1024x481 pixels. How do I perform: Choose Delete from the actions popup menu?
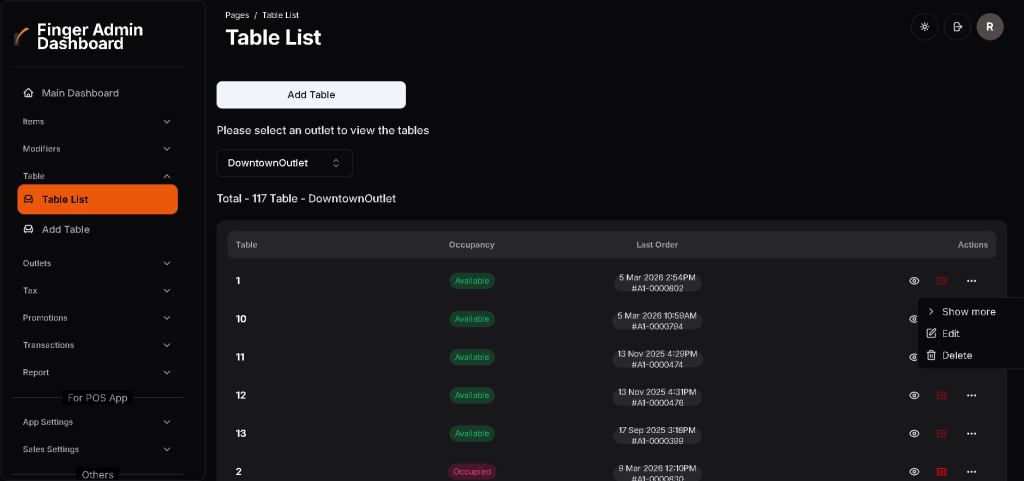[956, 356]
